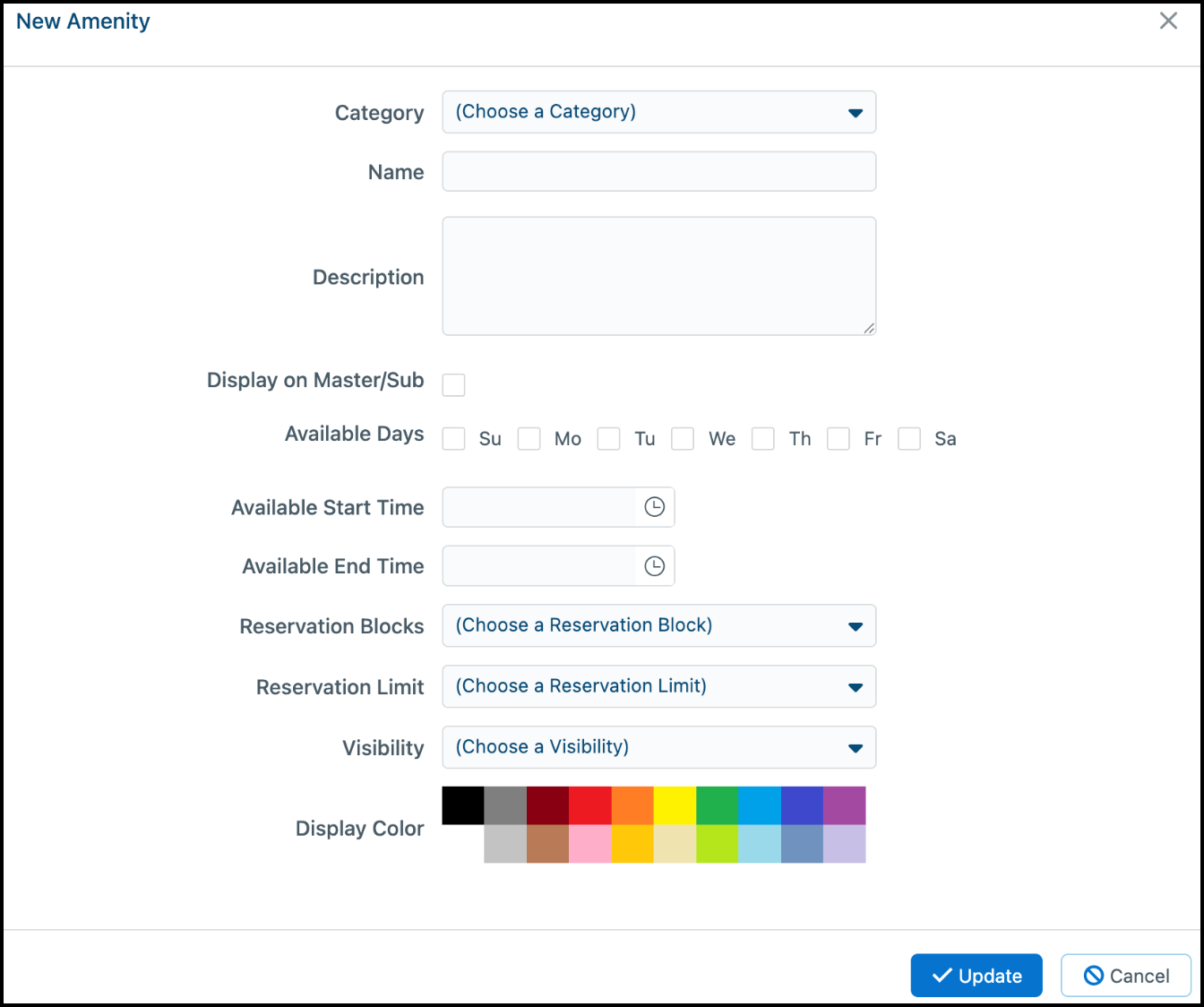Viewport: 1204px width, 1007px height.
Task: Click the caret on Reservation Blocks dropdown
Action: (x=855, y=625)
